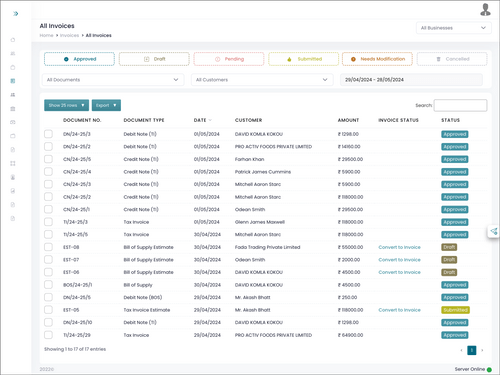500x375 pixels.
Task: Open the date range field 29/04/2024 - 28/05/2024
Action: (411, 80)
